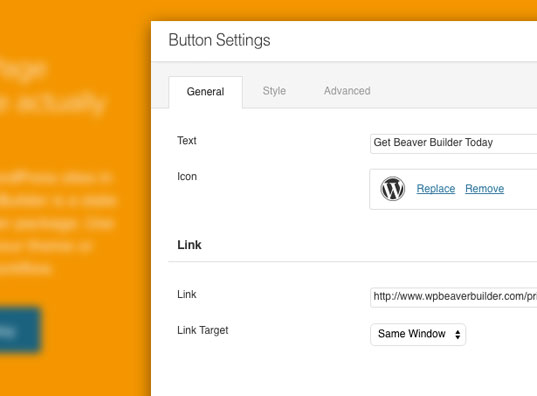Click the WordPress icon preview
Image resolution: width=537 pixels, height=396 pixels.
392,188
